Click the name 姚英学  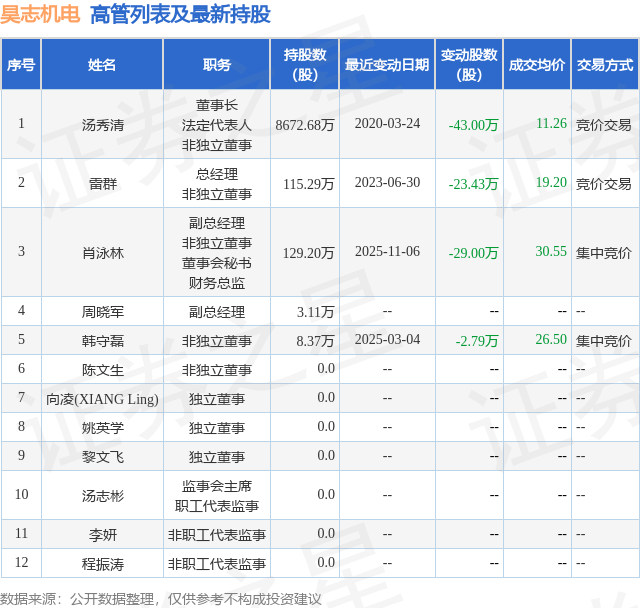point(102,428)
